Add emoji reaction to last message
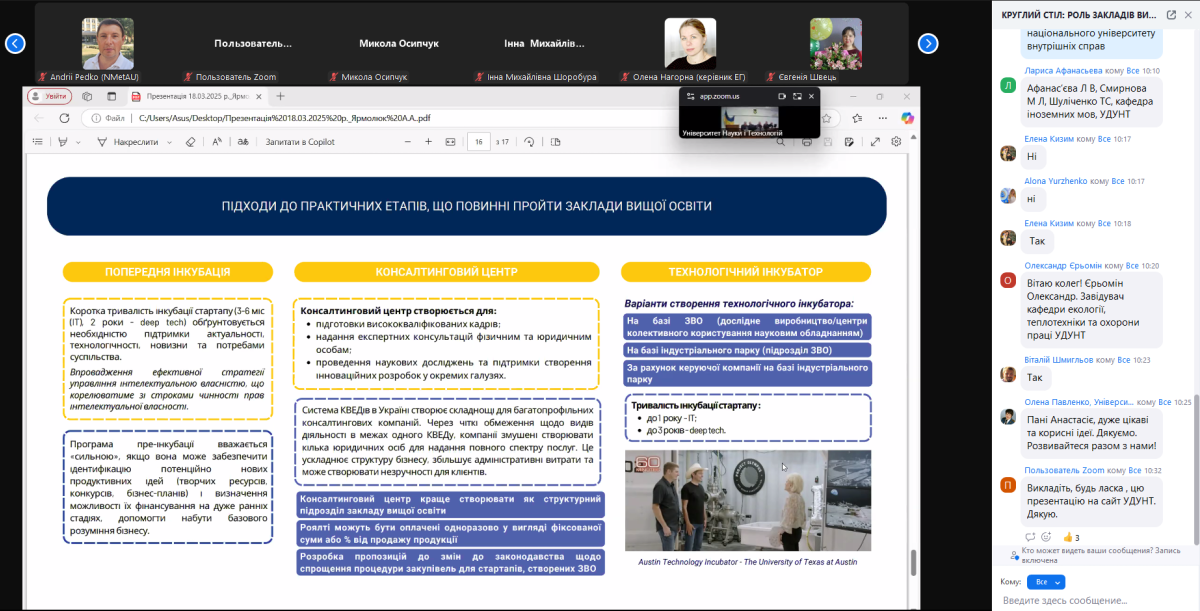Image resolution: width=1200 pixels, height=611 pixels. tap(1046, 537)
